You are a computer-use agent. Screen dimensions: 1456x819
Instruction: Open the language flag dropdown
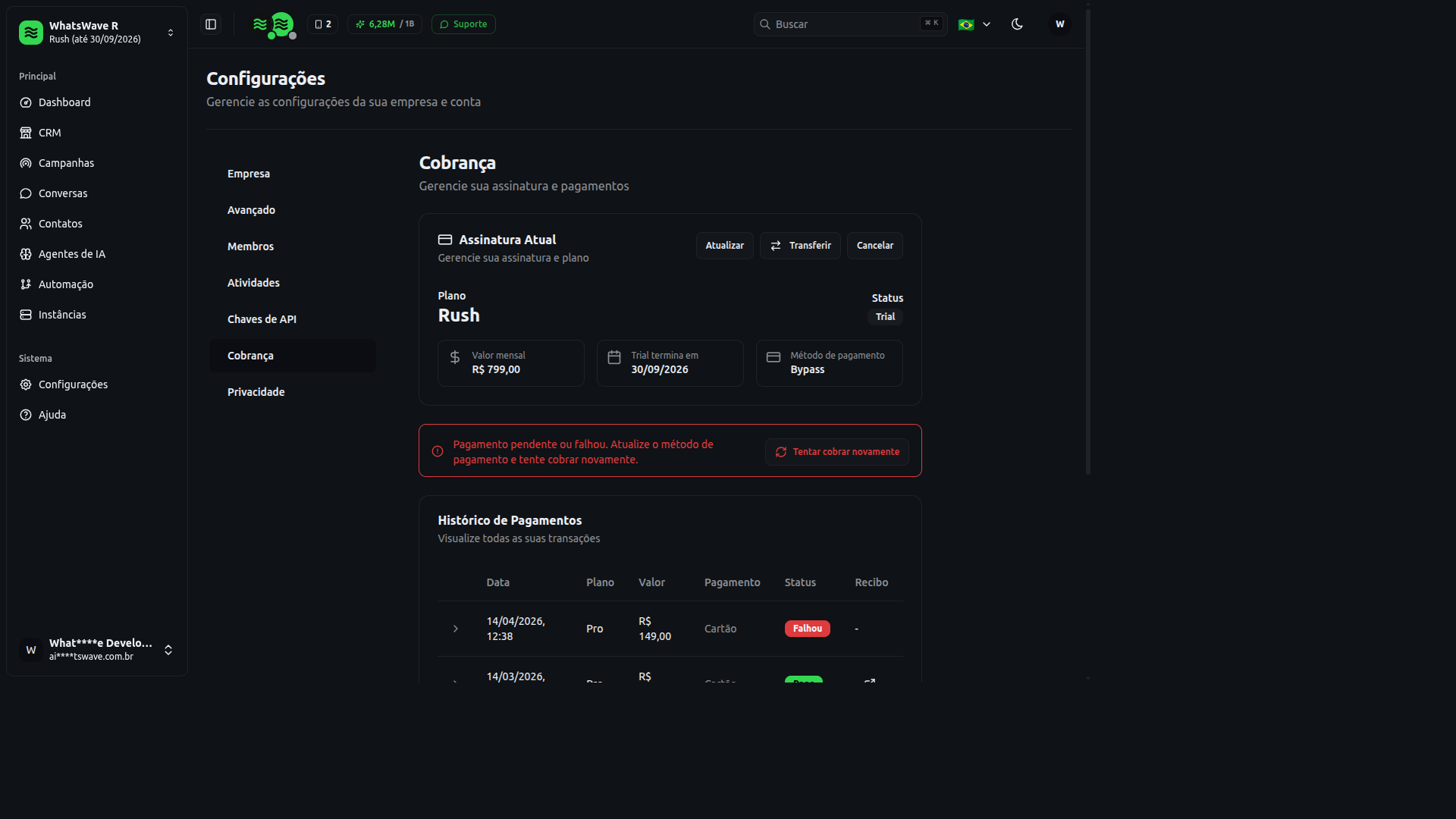974,24
